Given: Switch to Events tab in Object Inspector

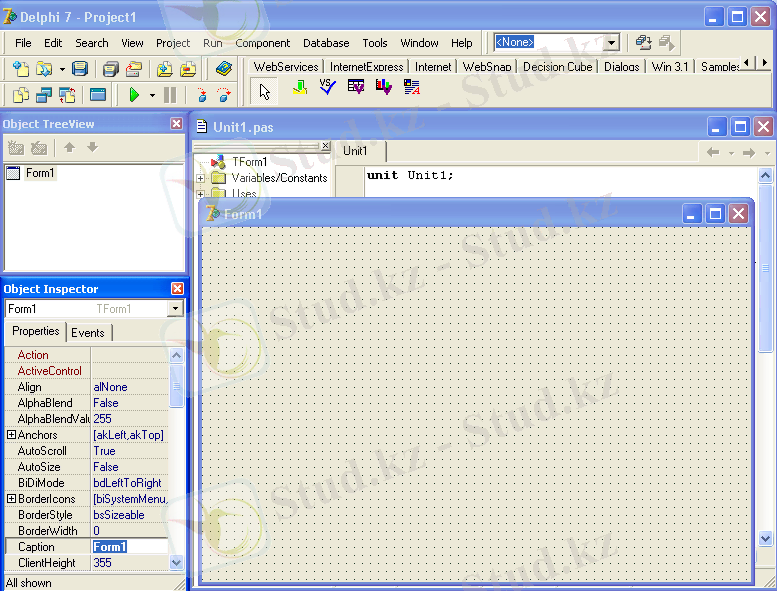Looking at the screenshot, I should [88, 333].
